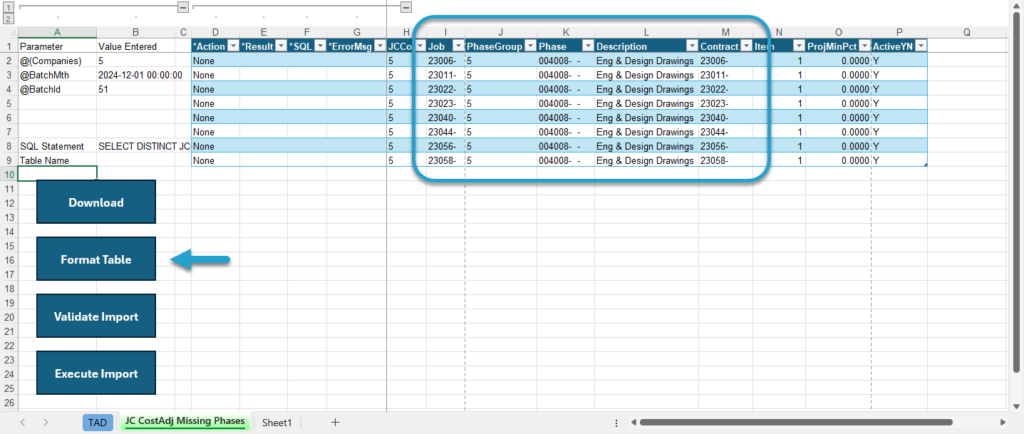Click Job cell 23023-
The width and height of the screenshot is (1024, 434).
[x=445, y=104]
